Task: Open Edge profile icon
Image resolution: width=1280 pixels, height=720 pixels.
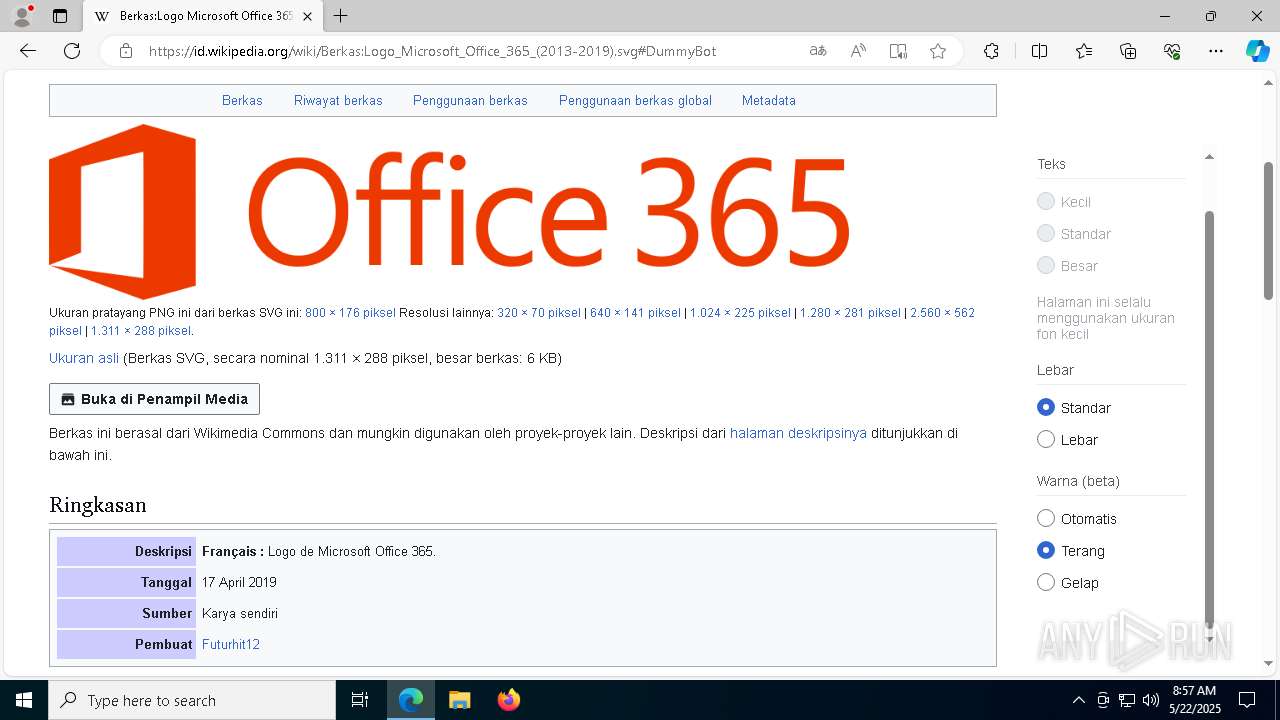Action: tap(22, 16)
